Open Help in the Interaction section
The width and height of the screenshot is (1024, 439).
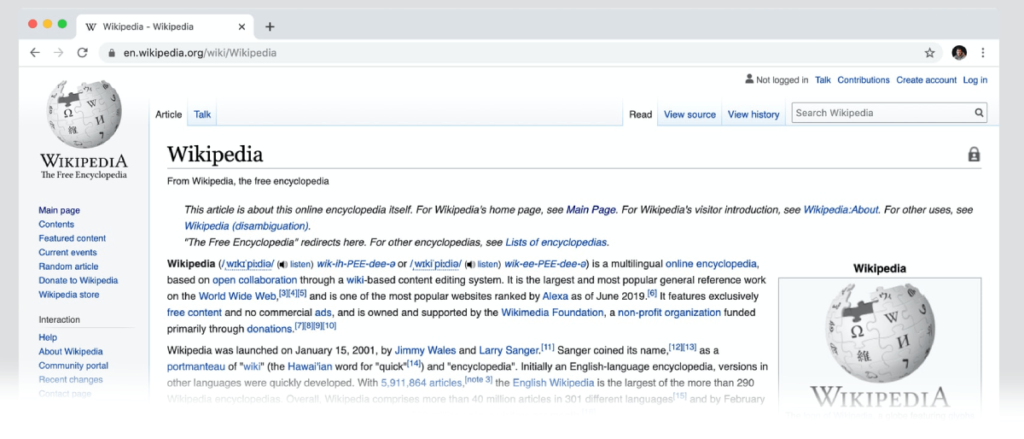pos(48,337)
